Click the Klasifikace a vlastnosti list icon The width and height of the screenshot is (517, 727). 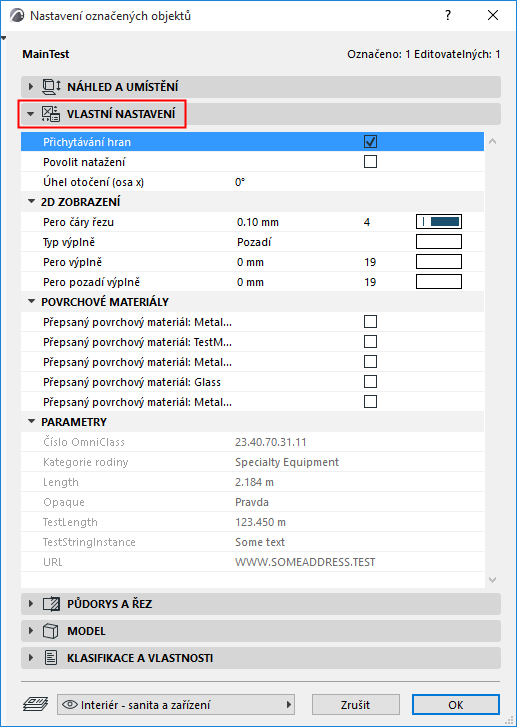[x=51, y=658]
